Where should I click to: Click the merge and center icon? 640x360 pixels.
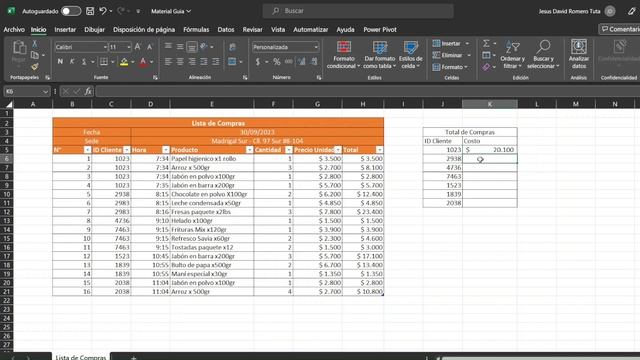click(x=232, y=62)
